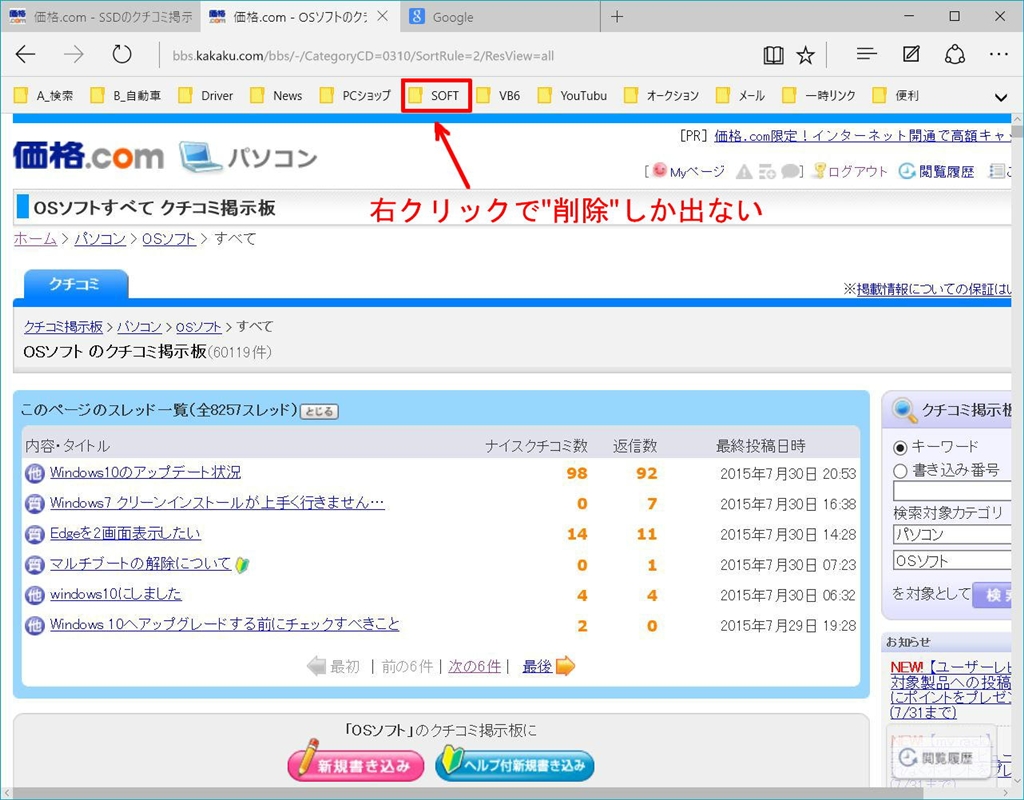1024x800 pixels.
Task: Click the floating 閲覧履歴 button
Action: pyautogui.click(x=940, y=758)
